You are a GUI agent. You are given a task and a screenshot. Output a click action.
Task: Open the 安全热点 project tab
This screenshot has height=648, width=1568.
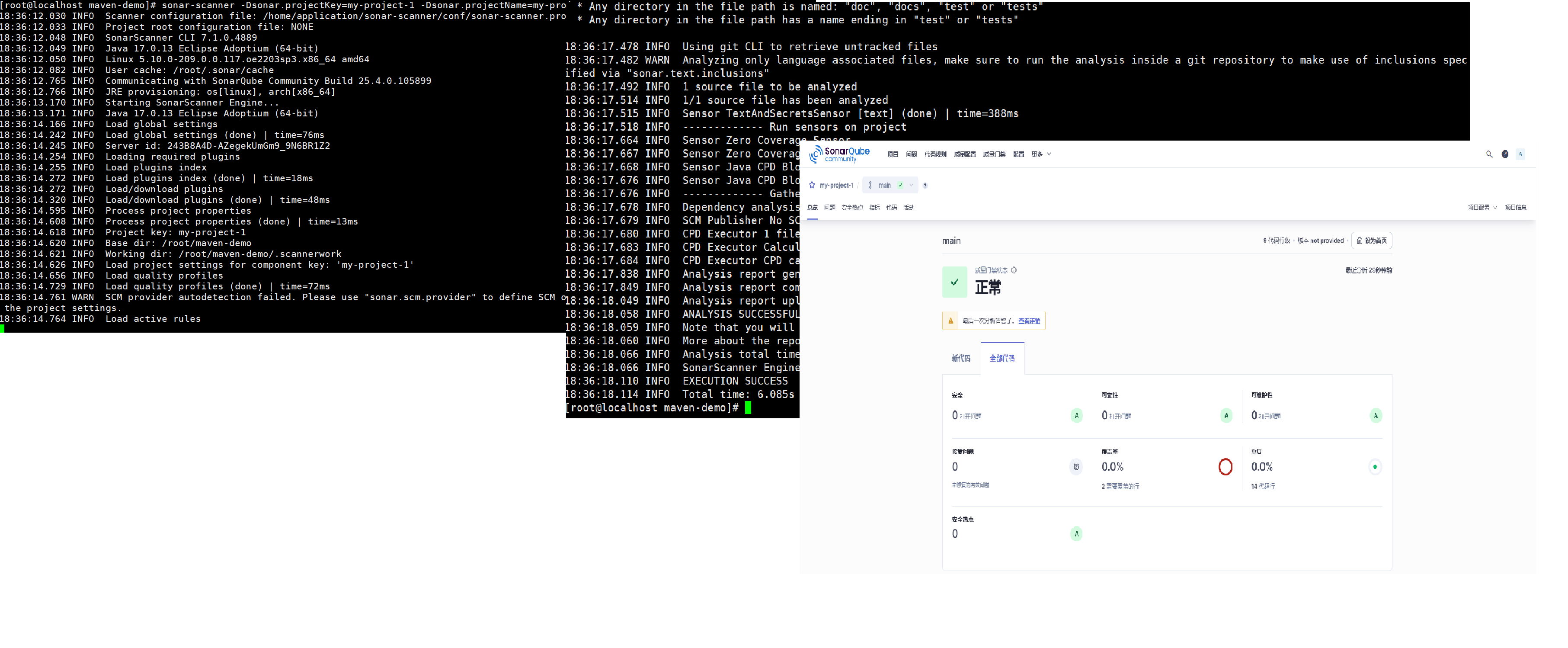[851, 208]
